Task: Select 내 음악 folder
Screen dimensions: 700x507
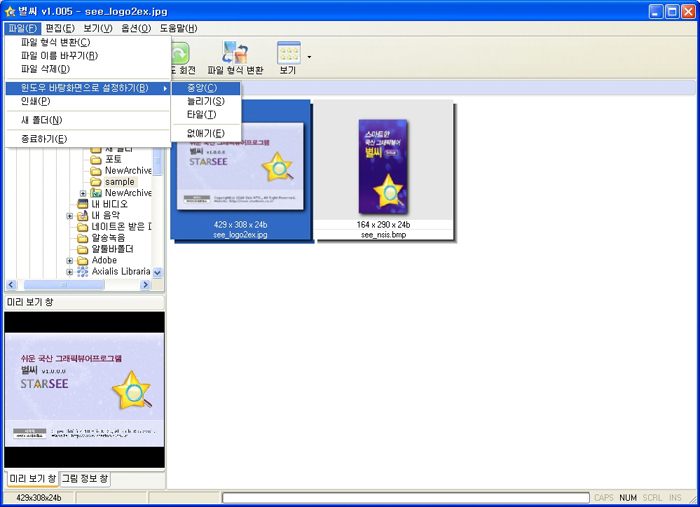Action: click(x=105, y=215)
